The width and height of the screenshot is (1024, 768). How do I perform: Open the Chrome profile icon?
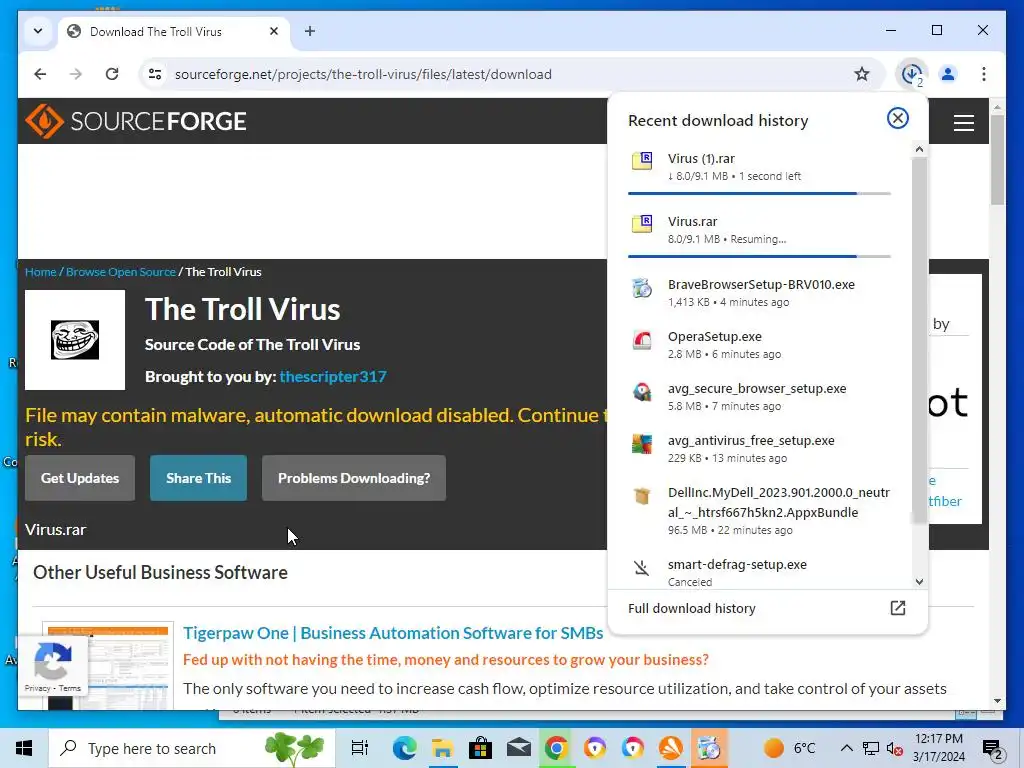coord(948,74)
